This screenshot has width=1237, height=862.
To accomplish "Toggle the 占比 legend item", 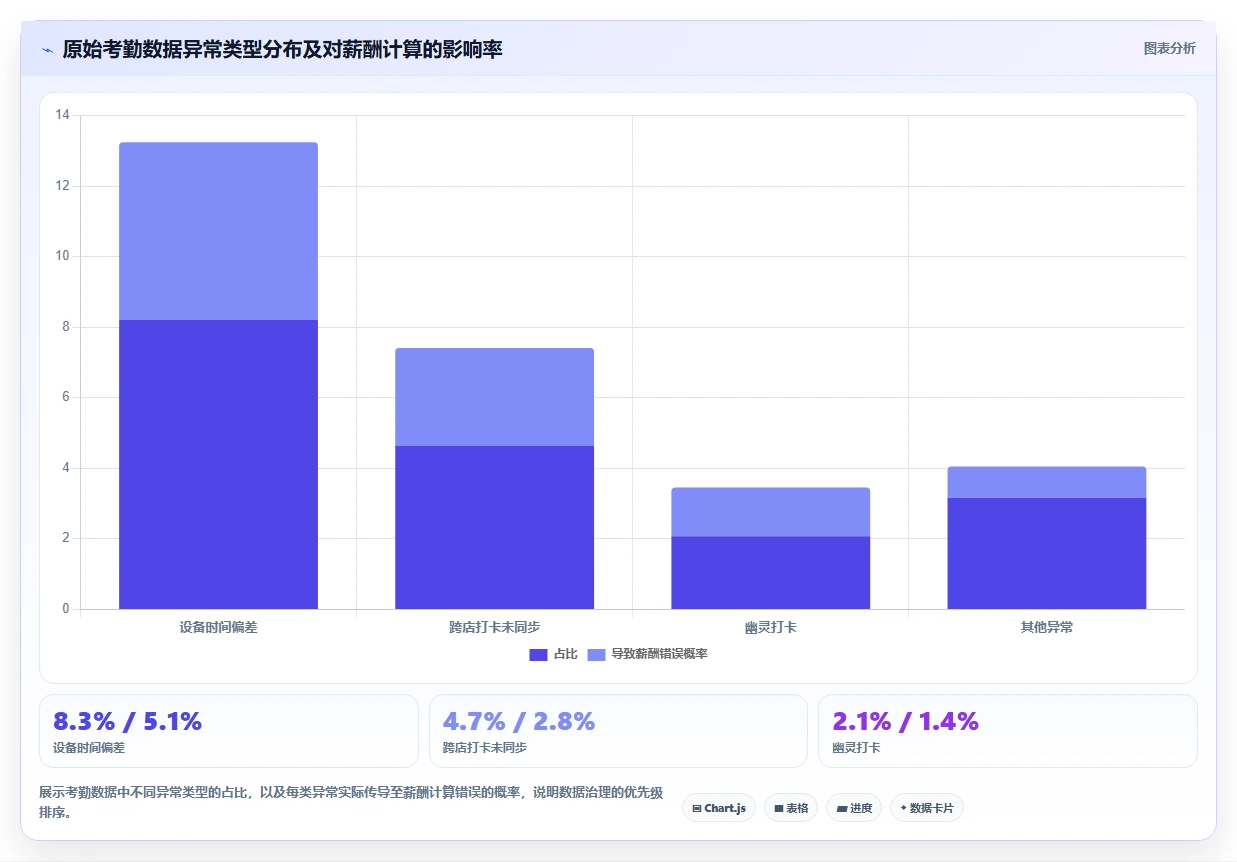I will (x=553, y=654).
